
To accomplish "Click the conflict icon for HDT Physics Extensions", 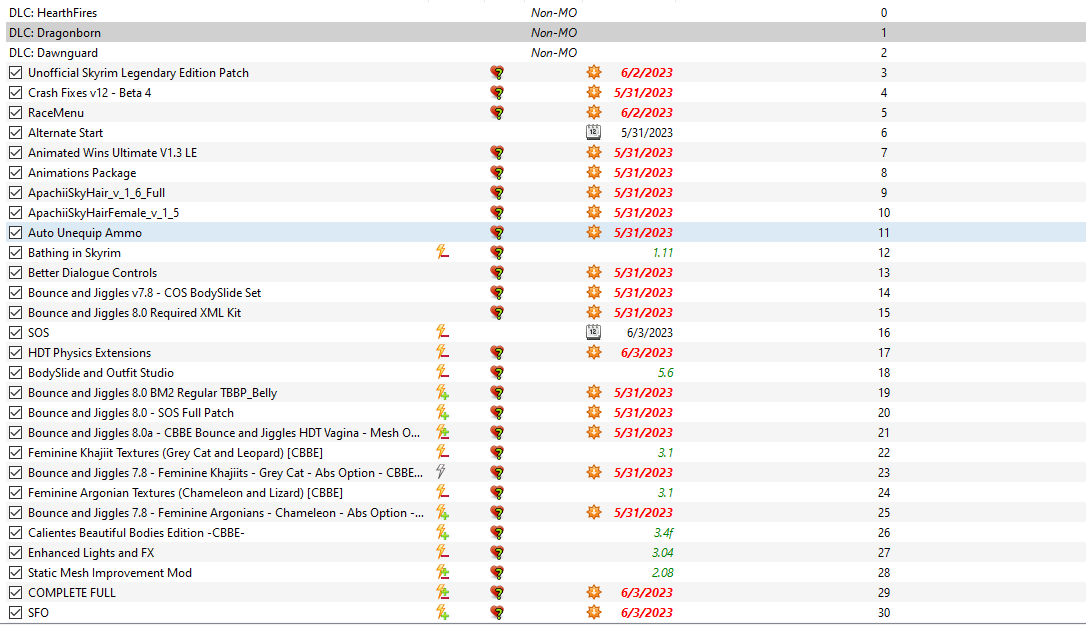I will pos(442,353).
